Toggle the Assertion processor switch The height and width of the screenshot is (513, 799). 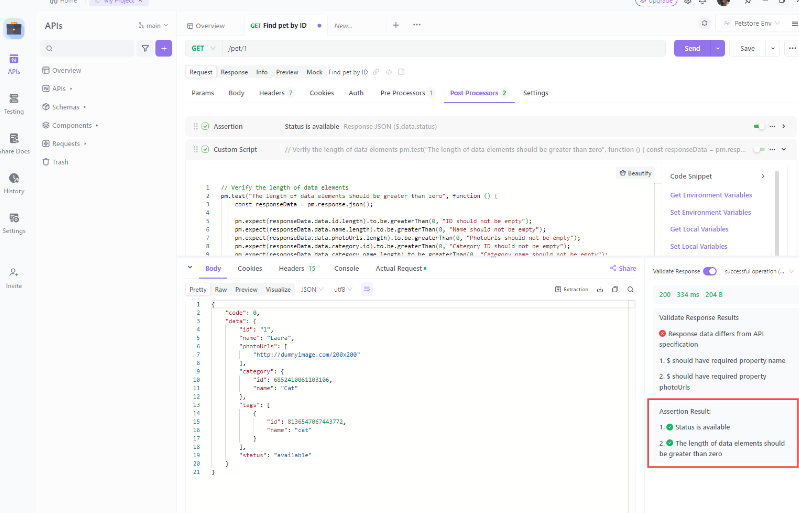[759, 126]
